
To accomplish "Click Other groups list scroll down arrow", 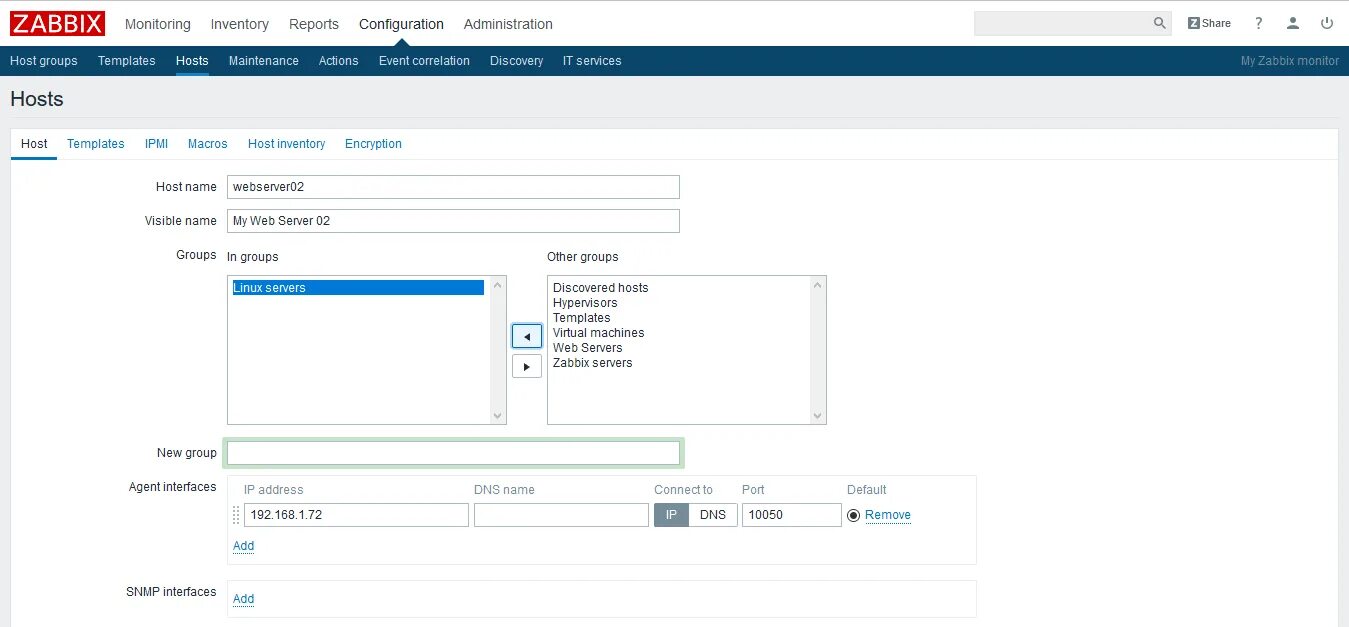I will [x=818, y=416].
